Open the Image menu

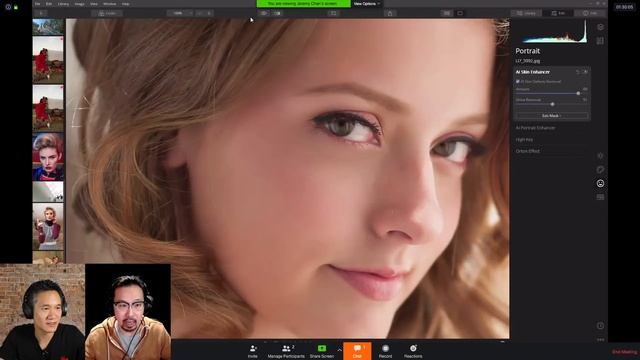click(x=80, y=4)
